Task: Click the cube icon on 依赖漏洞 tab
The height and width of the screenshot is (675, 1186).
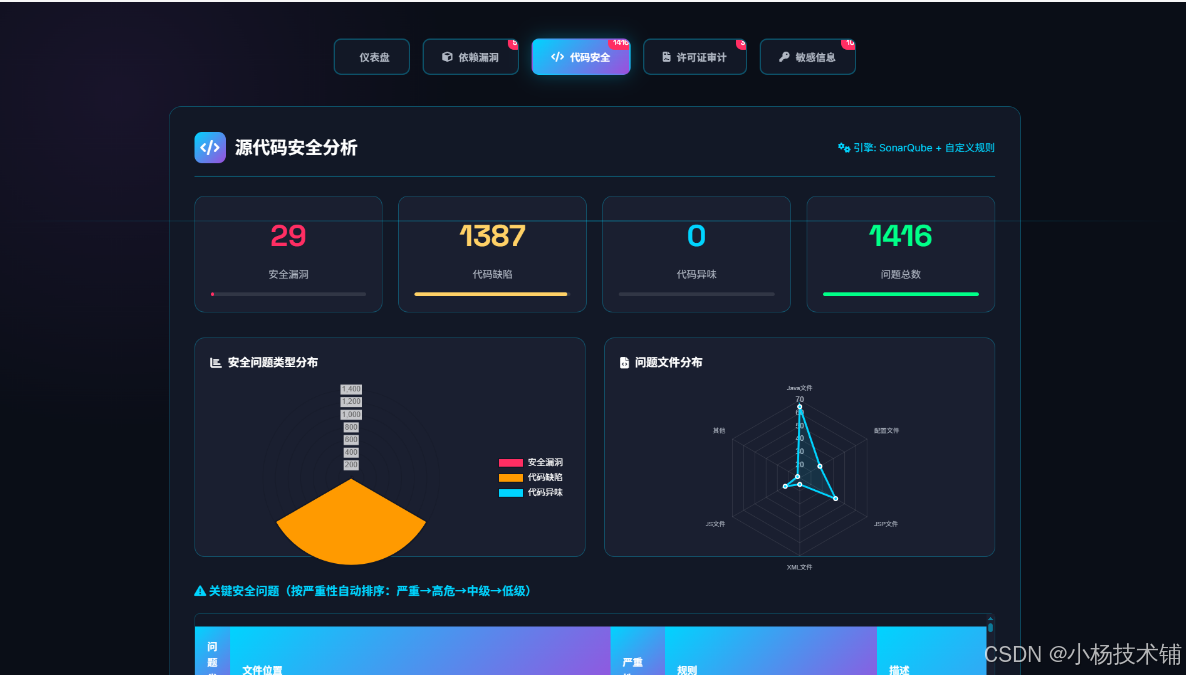Action: (x=447, y=57)
